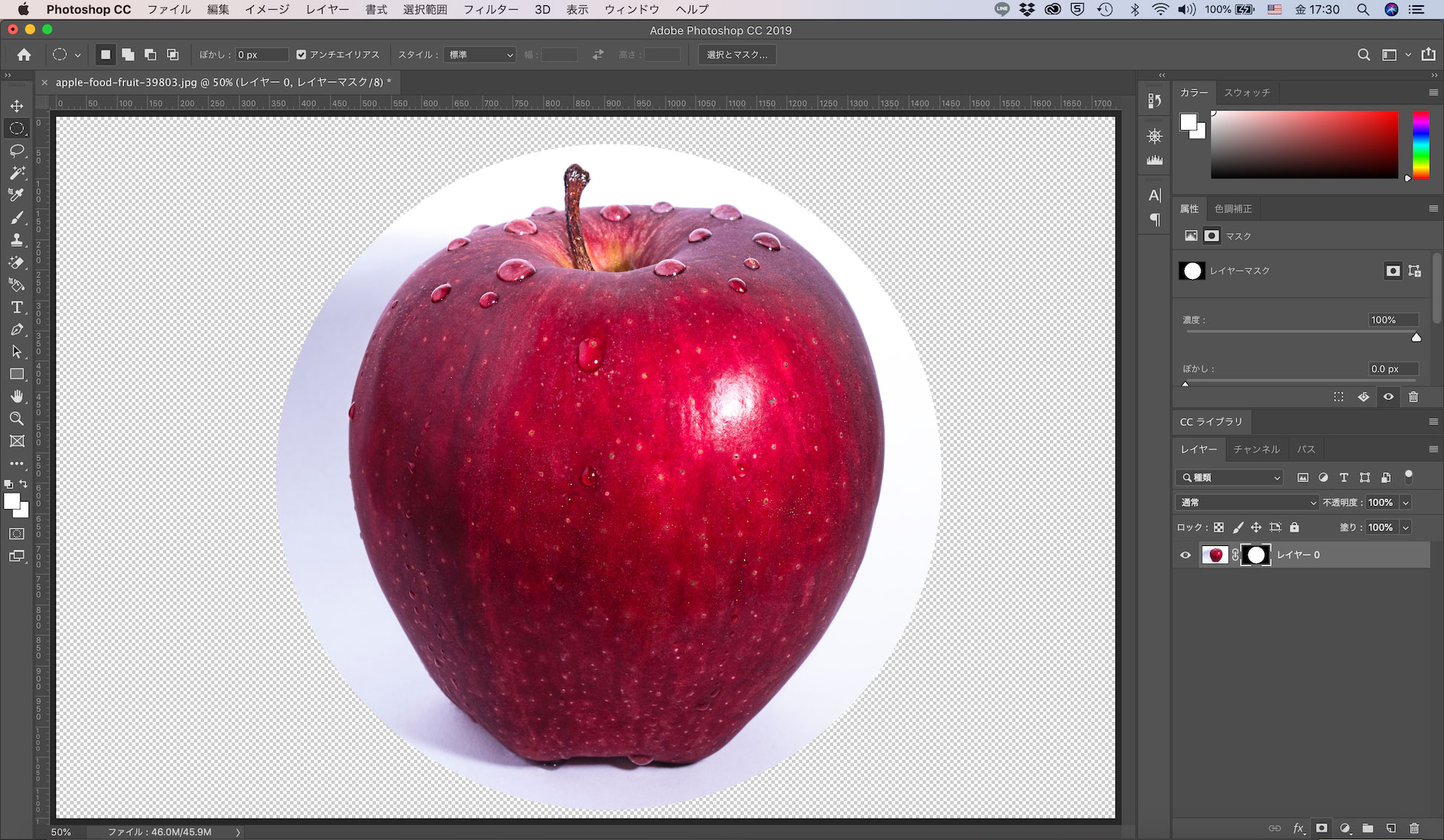Select the Rectangle shape tool
The height and width of the screenshot is (840, 1444).
click(17, 374)
